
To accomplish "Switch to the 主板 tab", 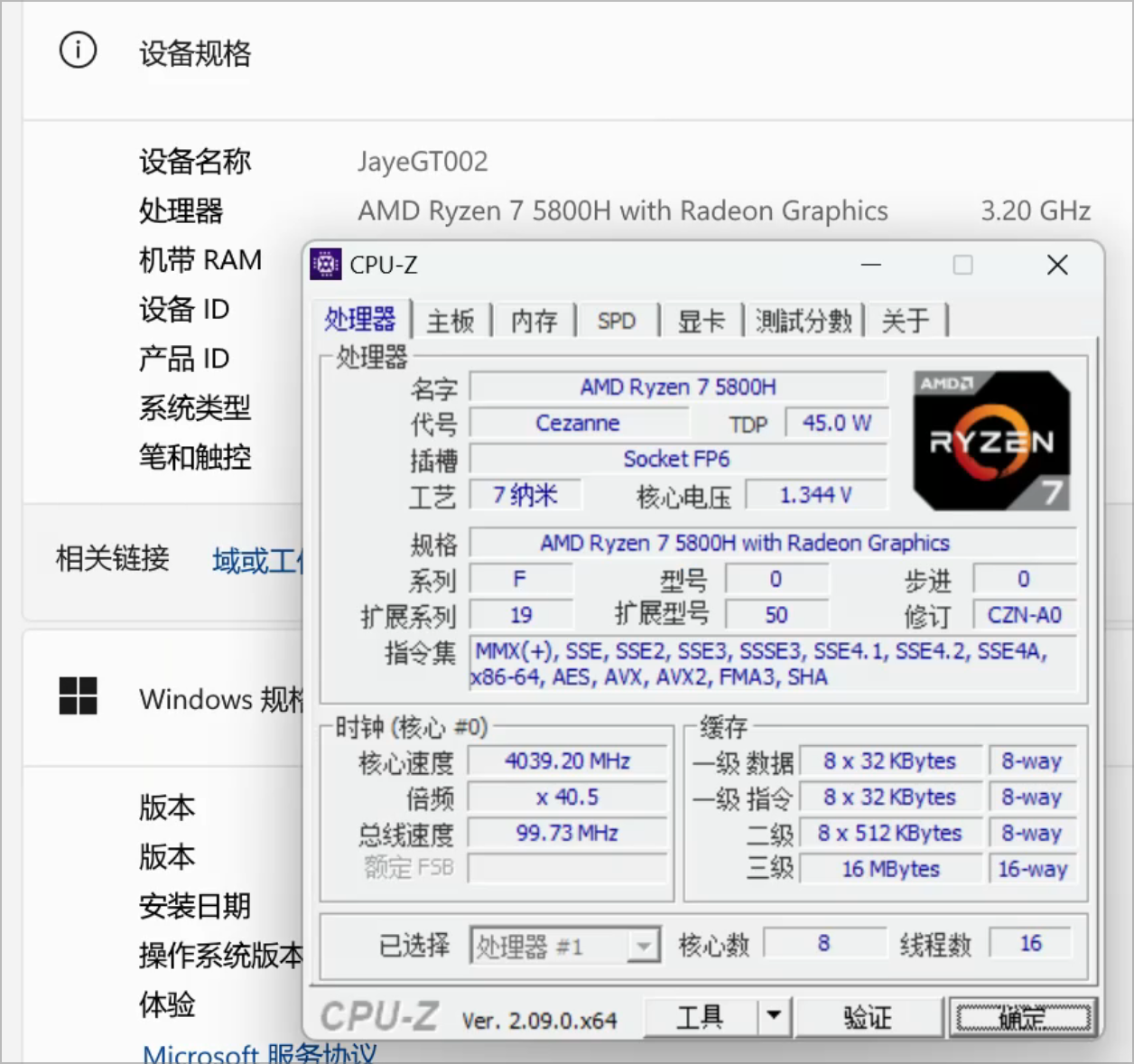I will [451, 321].
